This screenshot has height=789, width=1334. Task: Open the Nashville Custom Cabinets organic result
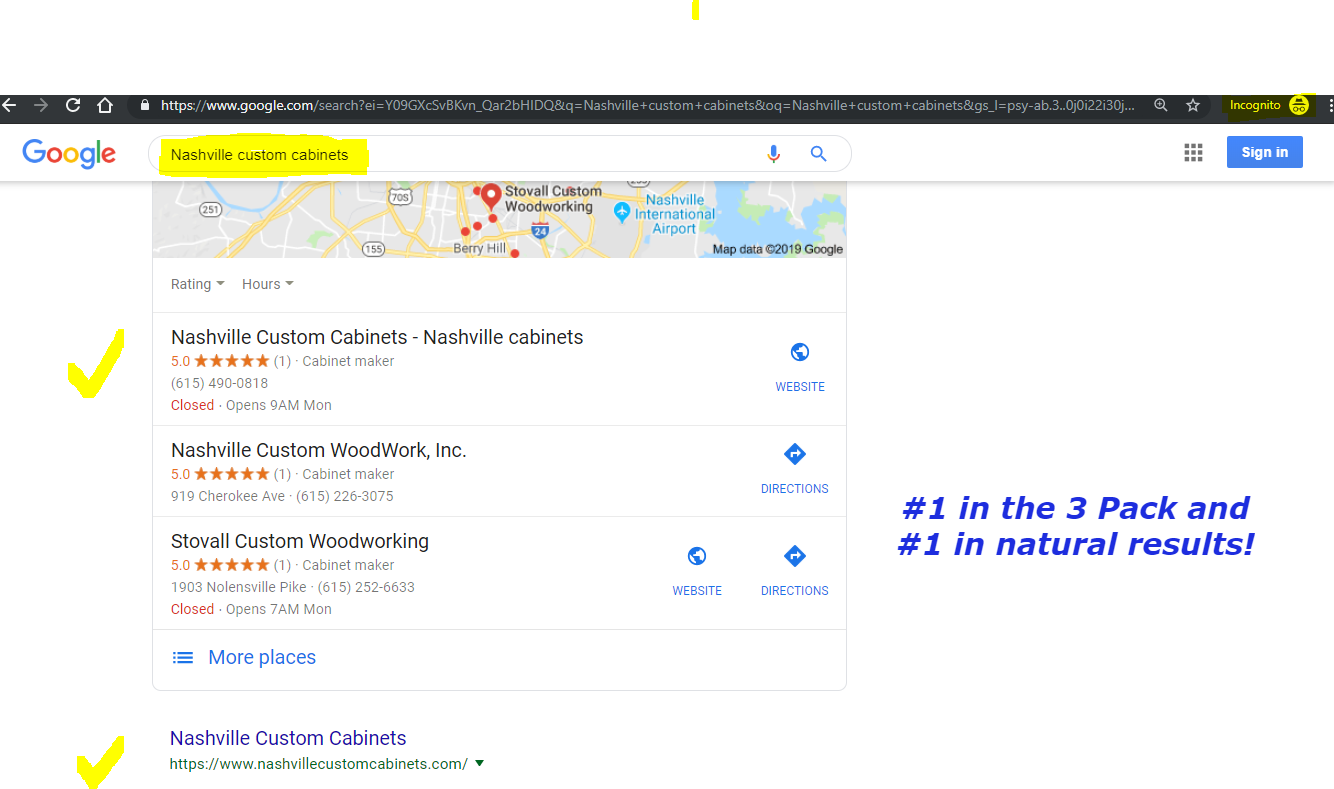click(x=288, y=738)
